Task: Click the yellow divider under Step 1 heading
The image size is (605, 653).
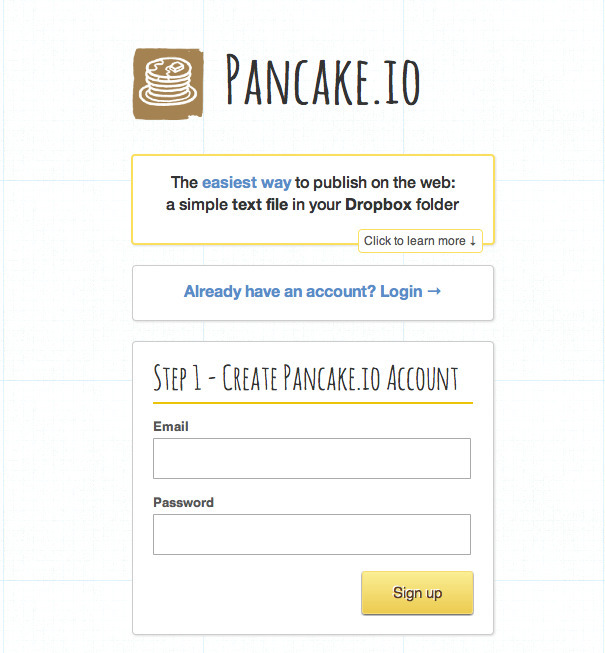Action: pyautogui.click(x=312, y=402)
